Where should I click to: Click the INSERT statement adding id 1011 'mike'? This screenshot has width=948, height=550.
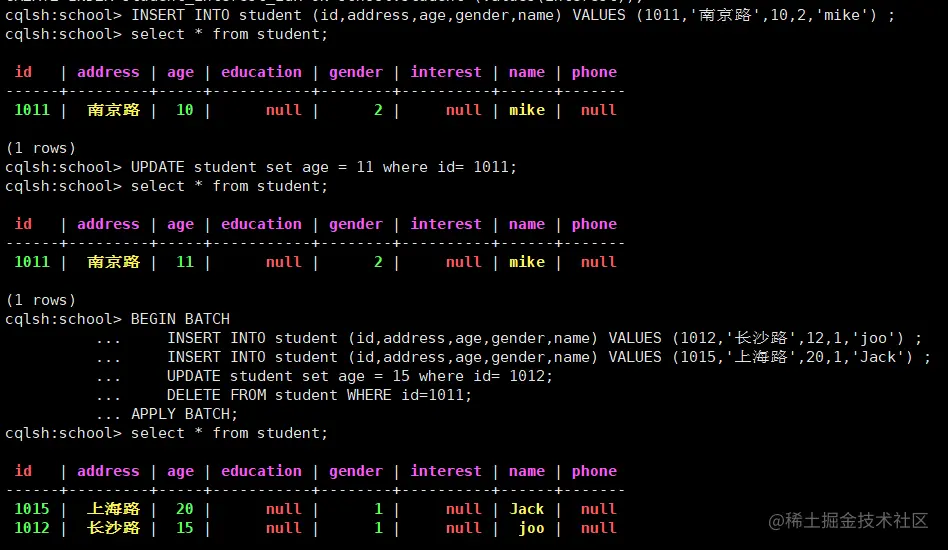click(x=513, y=15)
